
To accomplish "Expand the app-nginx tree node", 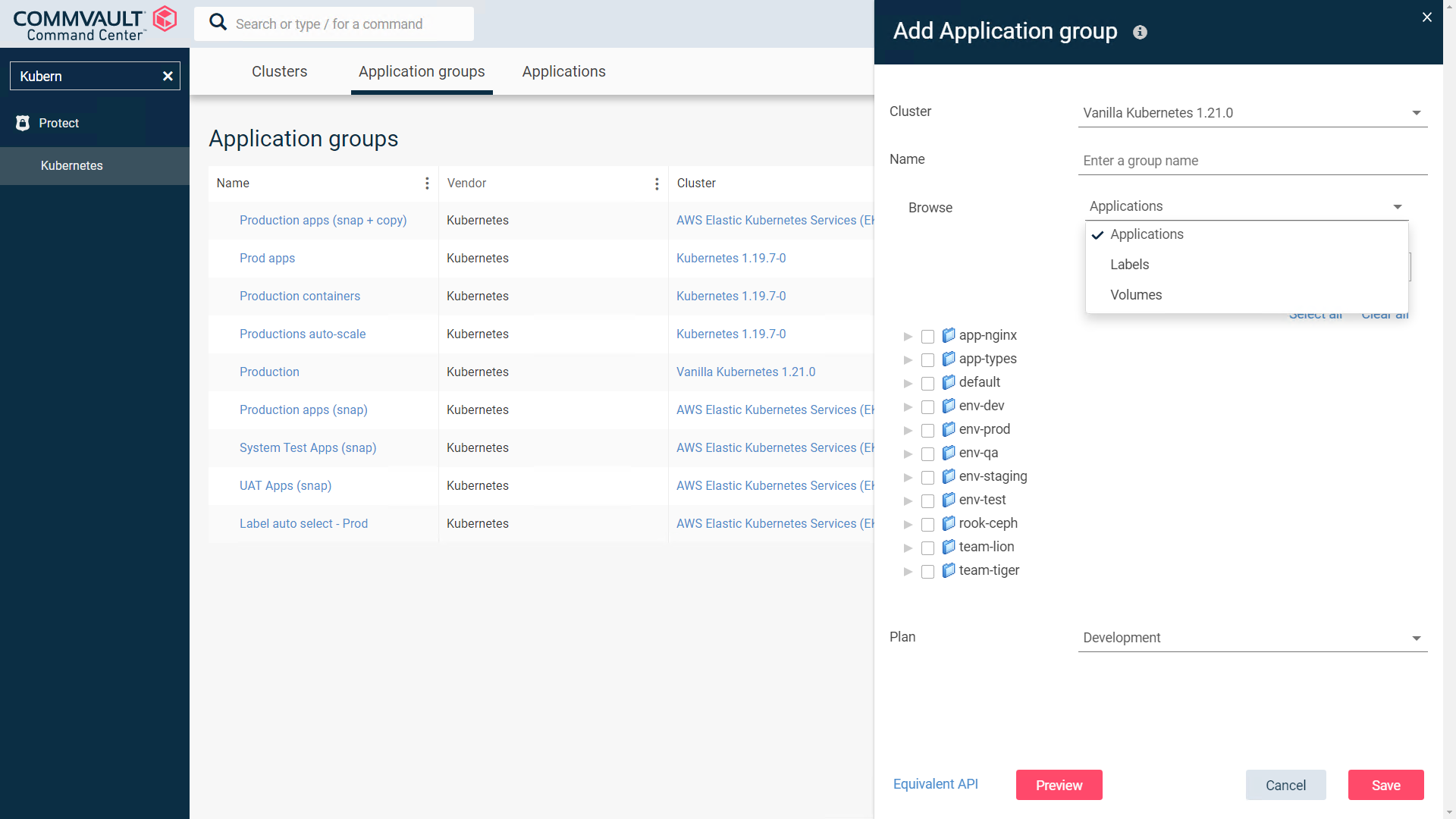I will [x=908, y=337].
